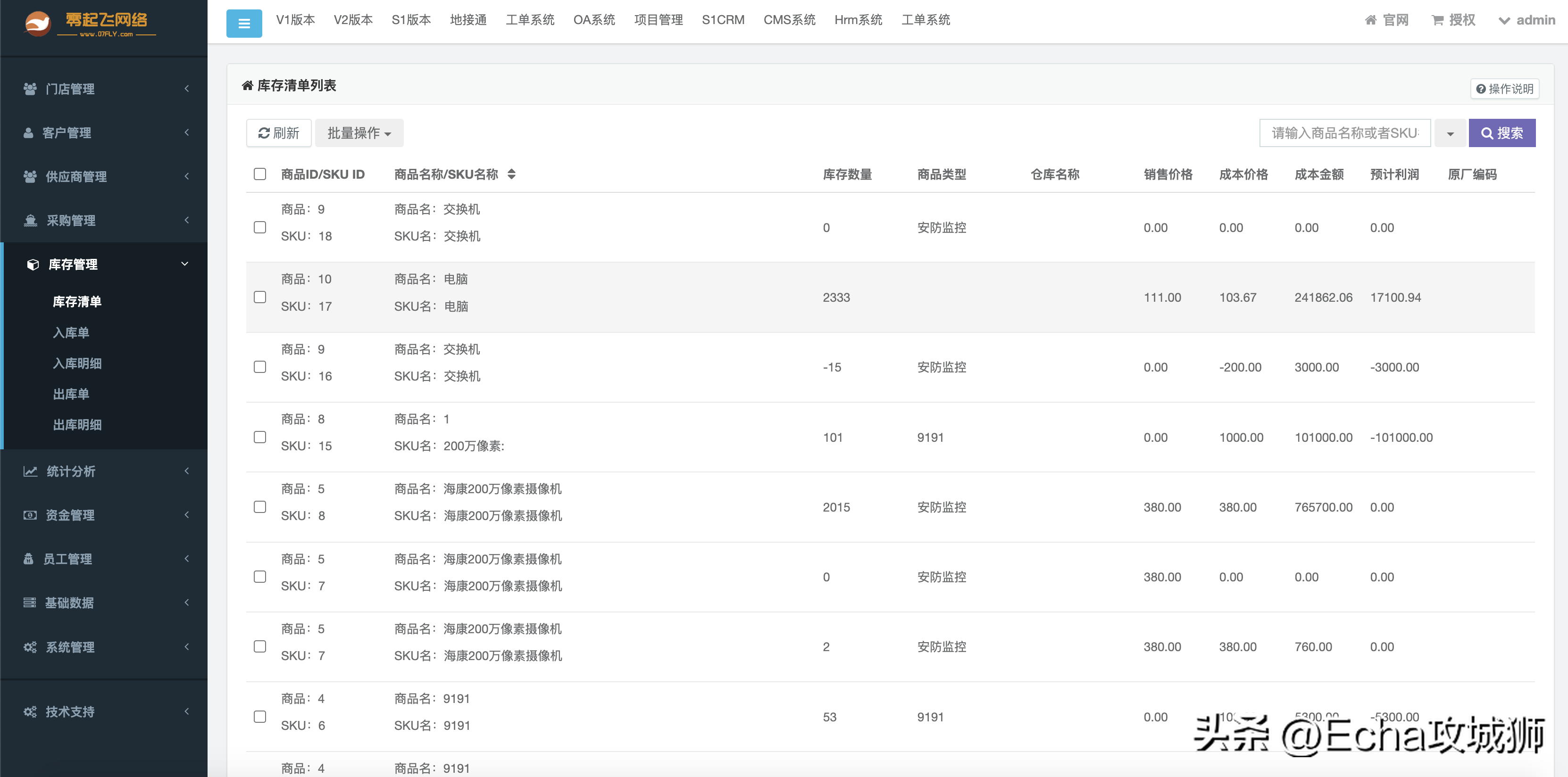The image size is (1568, 777).
Task: Toggle sidebar with the hamburger menu button
Action: pos(244,24)
